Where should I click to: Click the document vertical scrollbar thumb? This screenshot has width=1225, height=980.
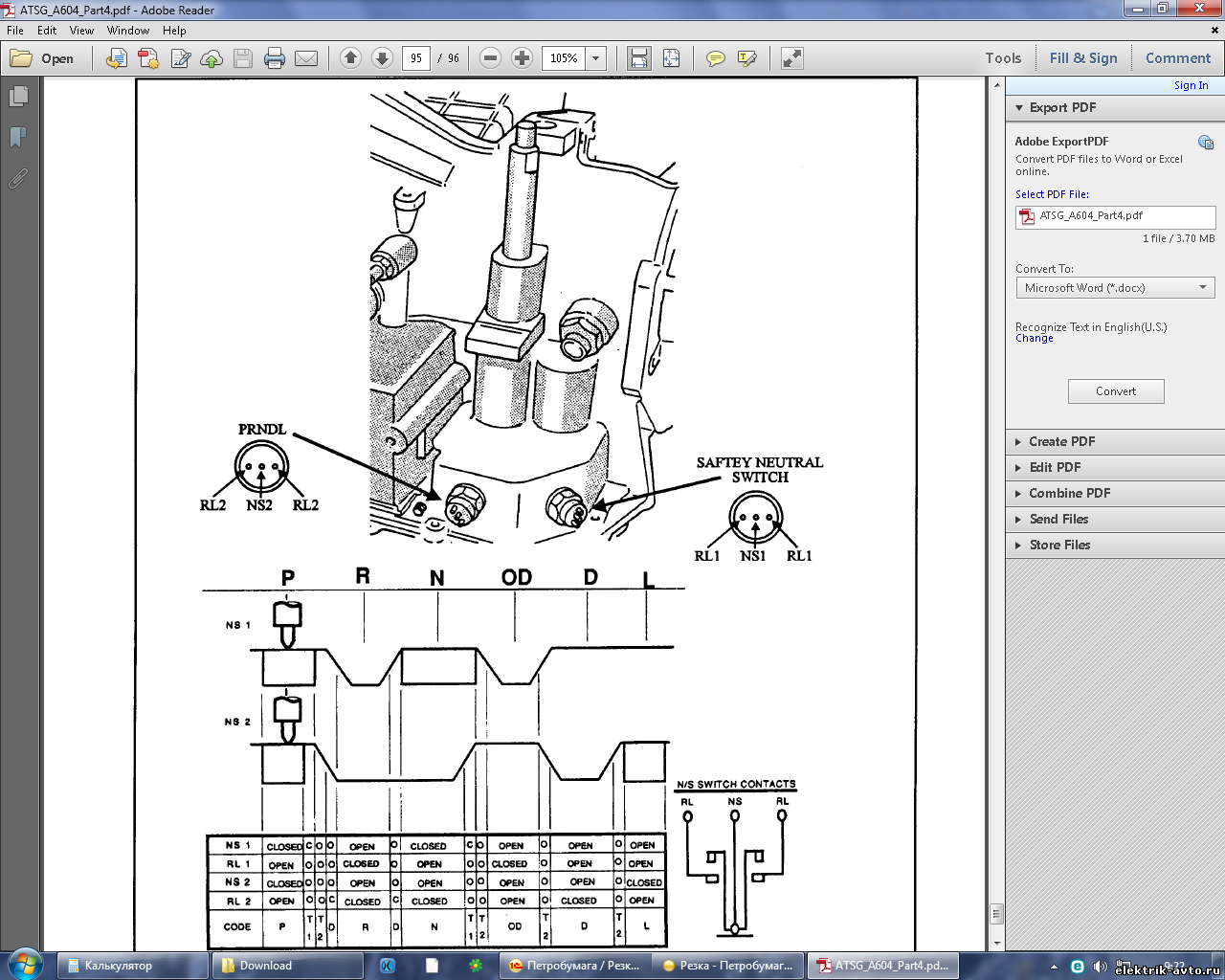(996, 914)
